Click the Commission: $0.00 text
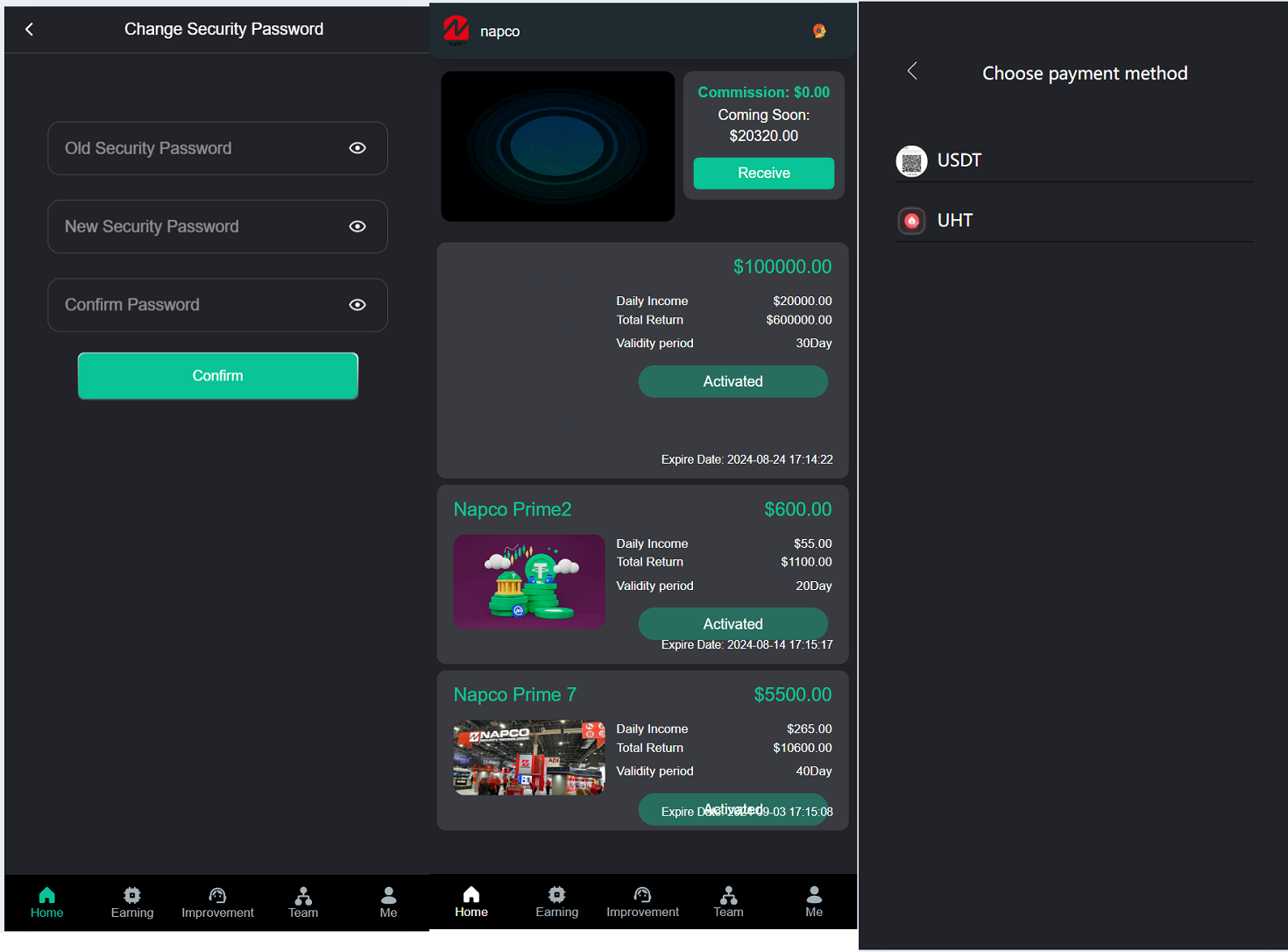1288x952 pixels. [764, 92]
